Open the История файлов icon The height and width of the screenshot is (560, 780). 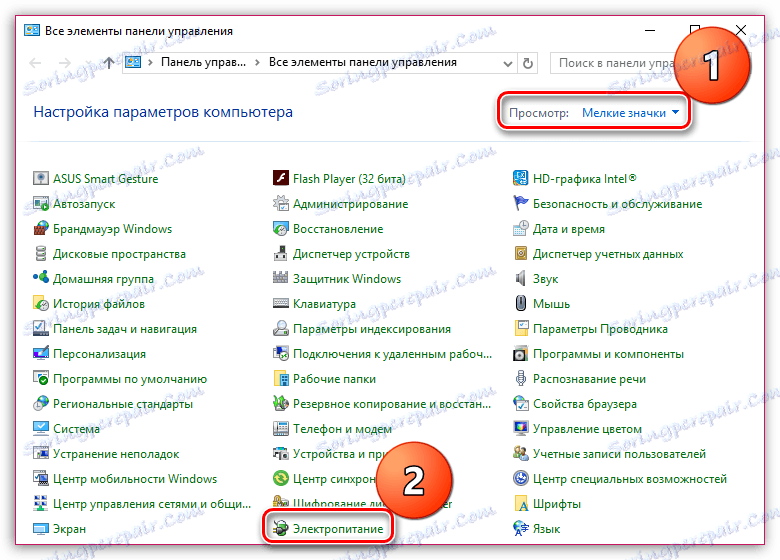(41, 303)
